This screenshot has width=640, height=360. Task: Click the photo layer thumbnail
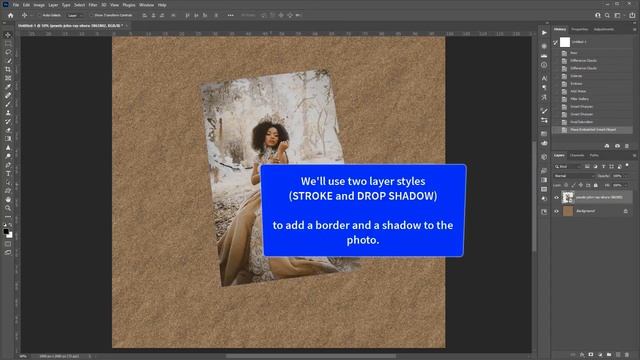pyautogui.click(x=568, y=198)
